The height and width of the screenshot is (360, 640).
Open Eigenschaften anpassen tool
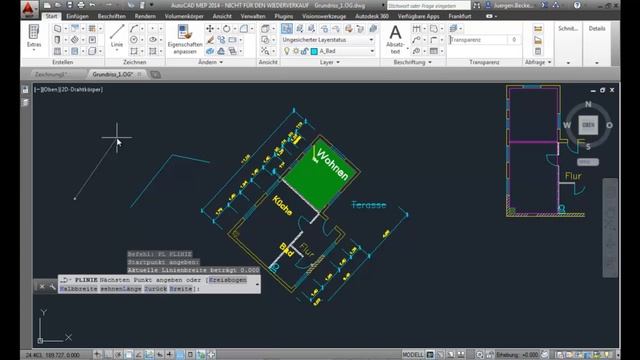(185, 39)
